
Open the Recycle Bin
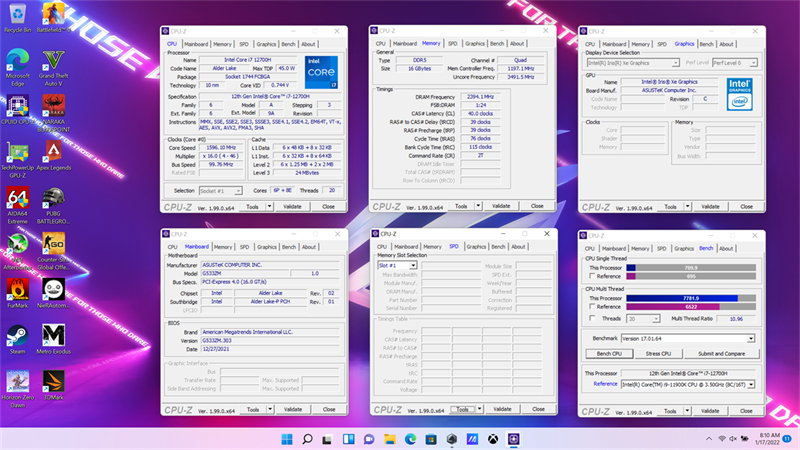tap(17, 15)
